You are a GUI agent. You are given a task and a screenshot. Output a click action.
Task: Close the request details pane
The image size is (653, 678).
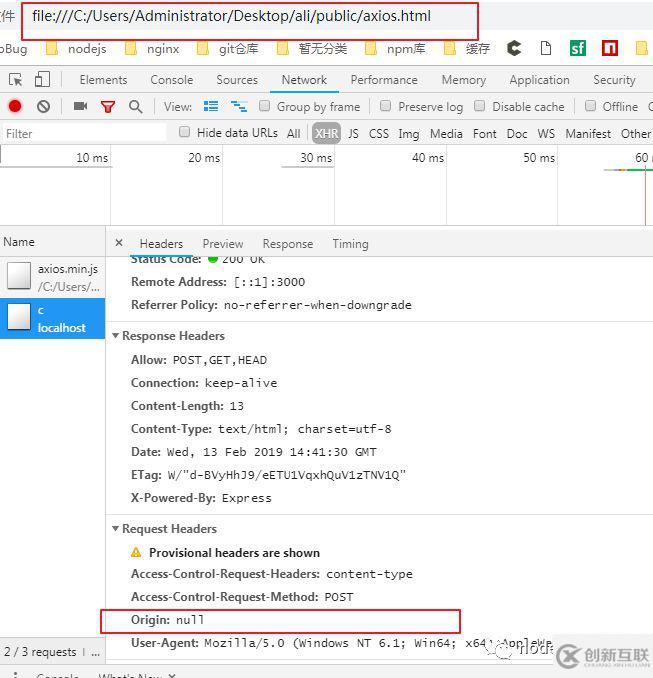click(119, 243)
